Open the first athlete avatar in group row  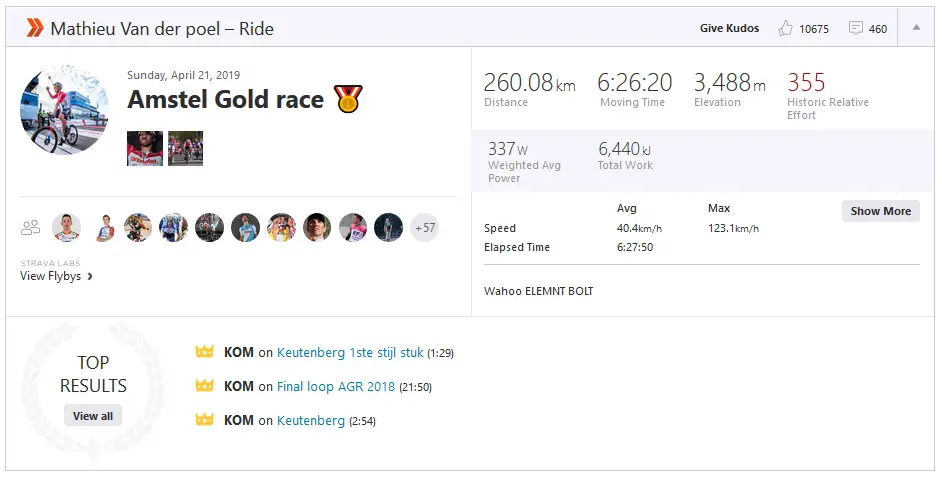[66, 227]
